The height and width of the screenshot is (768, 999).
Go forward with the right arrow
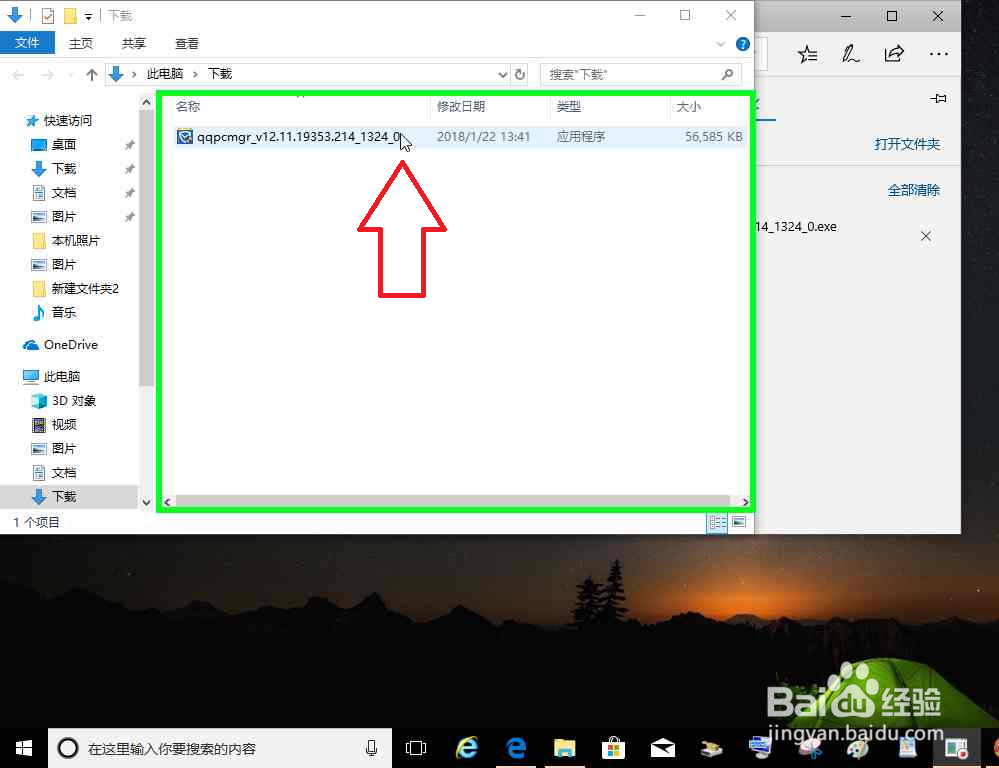[x=48, y=75]
